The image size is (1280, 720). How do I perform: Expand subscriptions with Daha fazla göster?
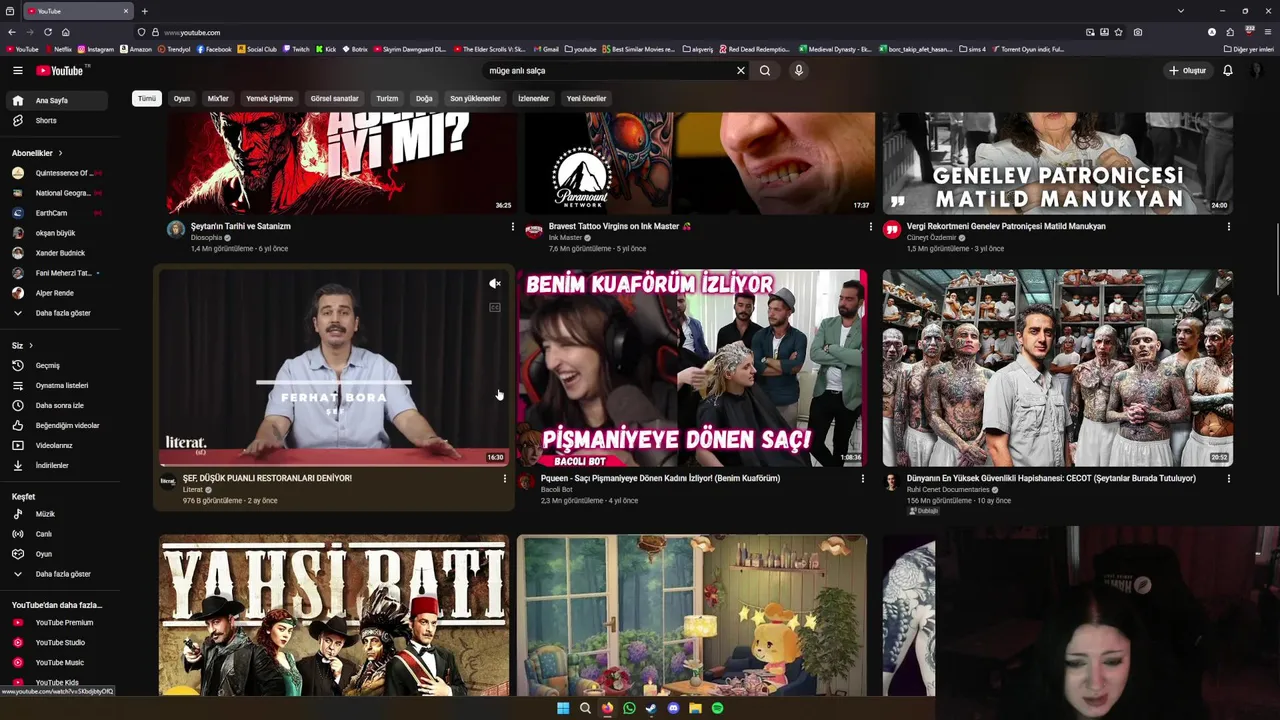pos(56,313)
